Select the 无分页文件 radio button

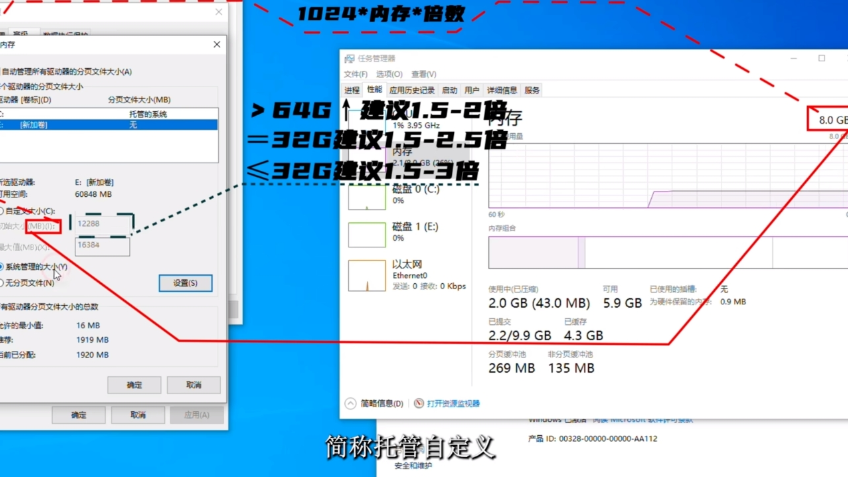(x=3, y=283)
